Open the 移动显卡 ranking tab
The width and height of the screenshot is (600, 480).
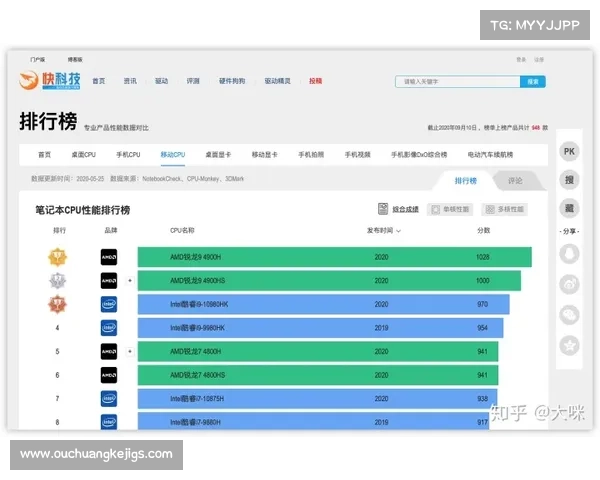point(264,155)
